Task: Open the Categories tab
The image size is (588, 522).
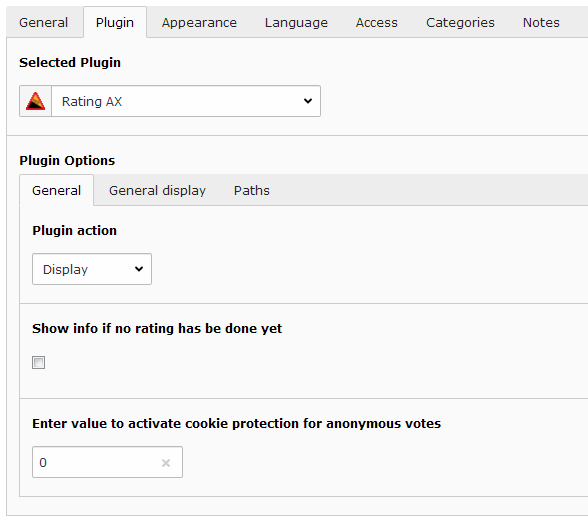Action: pyautogui.click(x=460, y=22)
